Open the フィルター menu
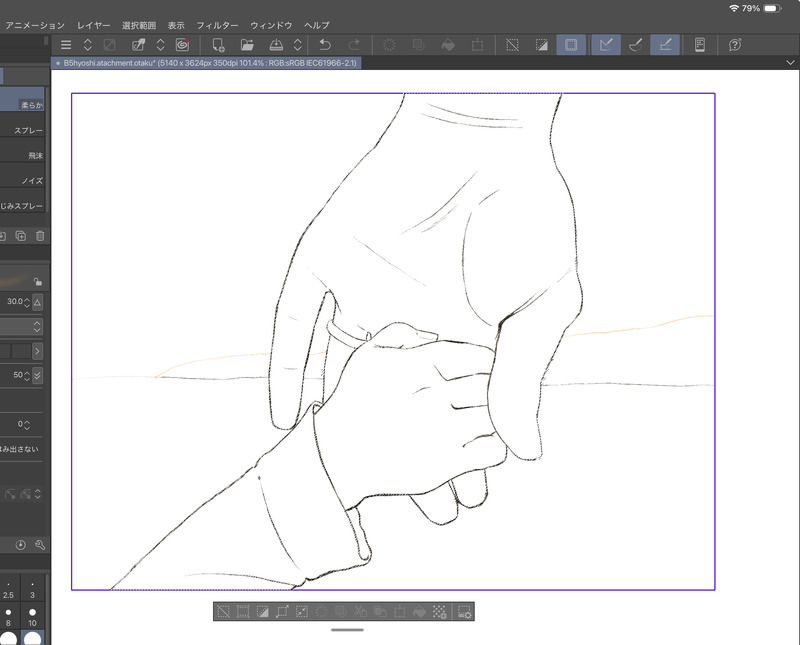 pyautogui.click(x=217, y=25)
